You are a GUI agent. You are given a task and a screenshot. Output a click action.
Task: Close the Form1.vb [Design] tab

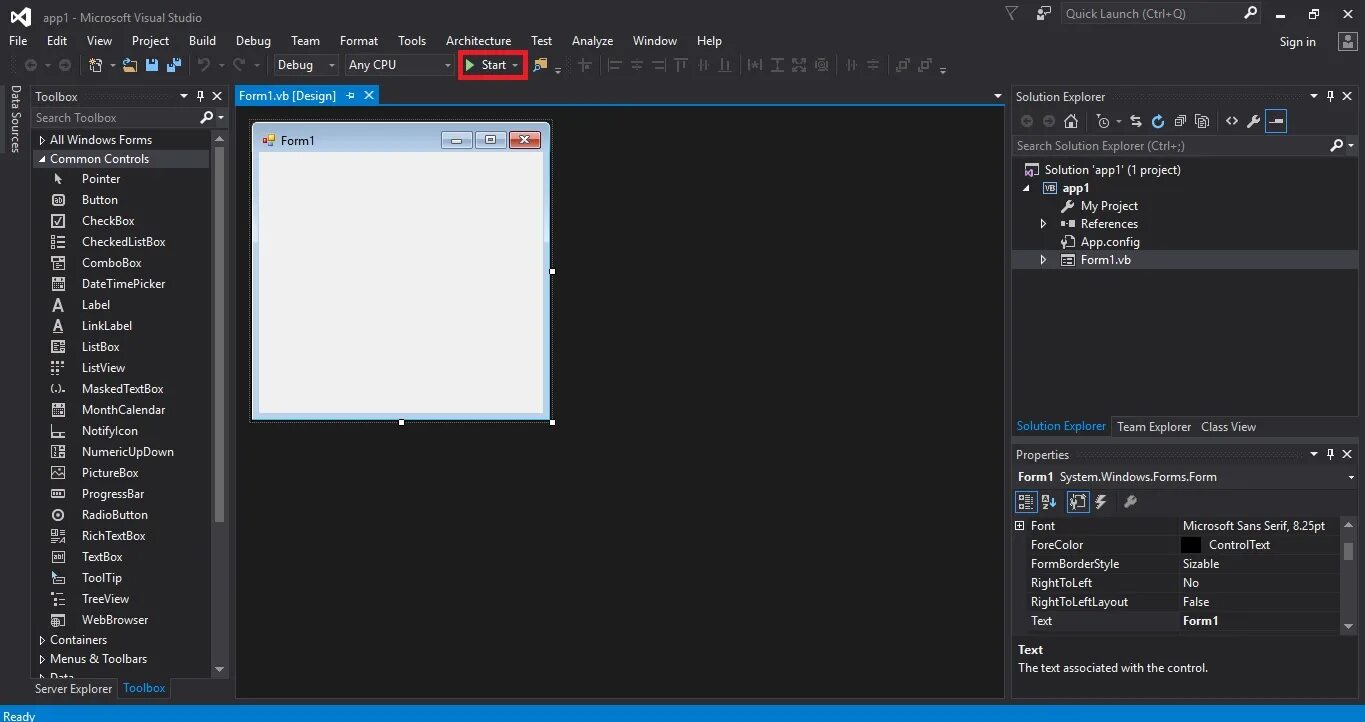click(x=369, y=96)
